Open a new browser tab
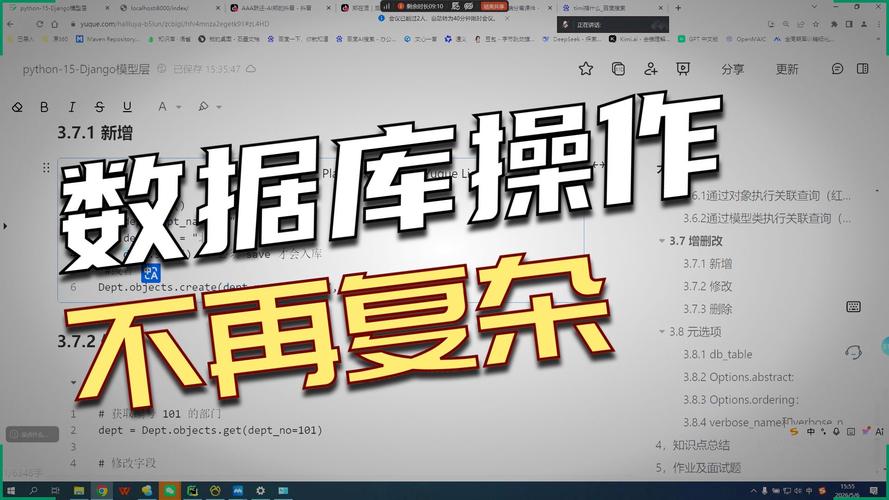 [678, 8]
